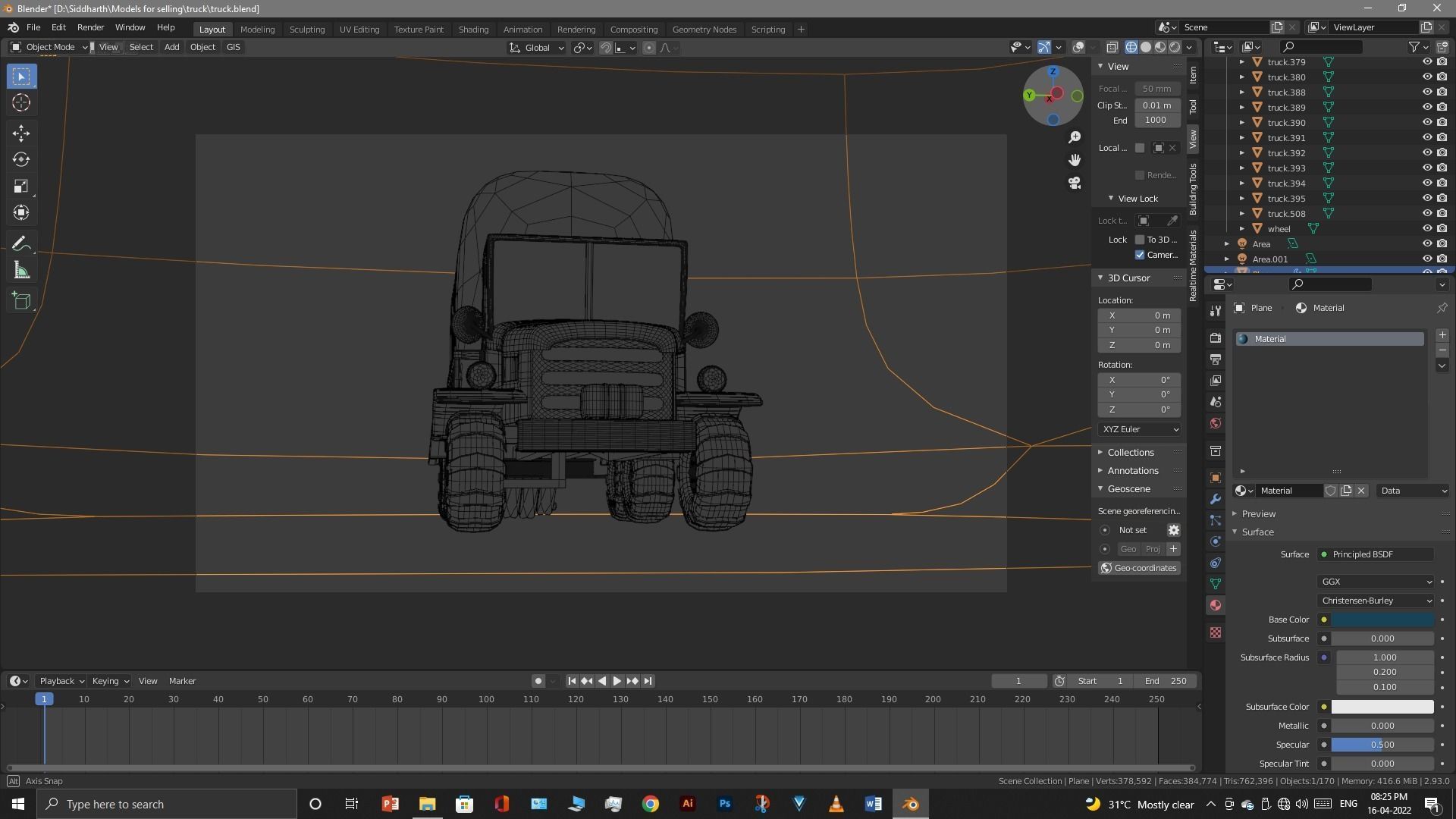
Task: Jump to the timeline start frame
Action: (x=572, y=681)
